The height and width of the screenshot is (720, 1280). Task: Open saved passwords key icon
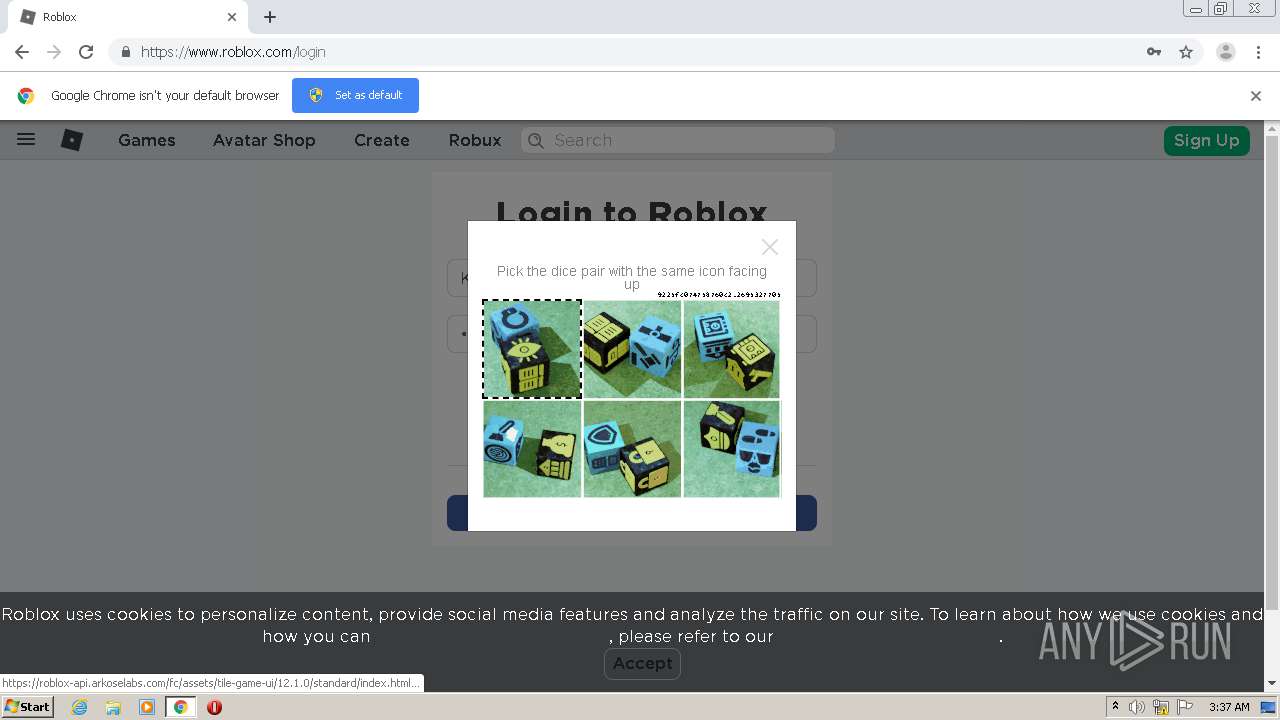coord(1154,52)
